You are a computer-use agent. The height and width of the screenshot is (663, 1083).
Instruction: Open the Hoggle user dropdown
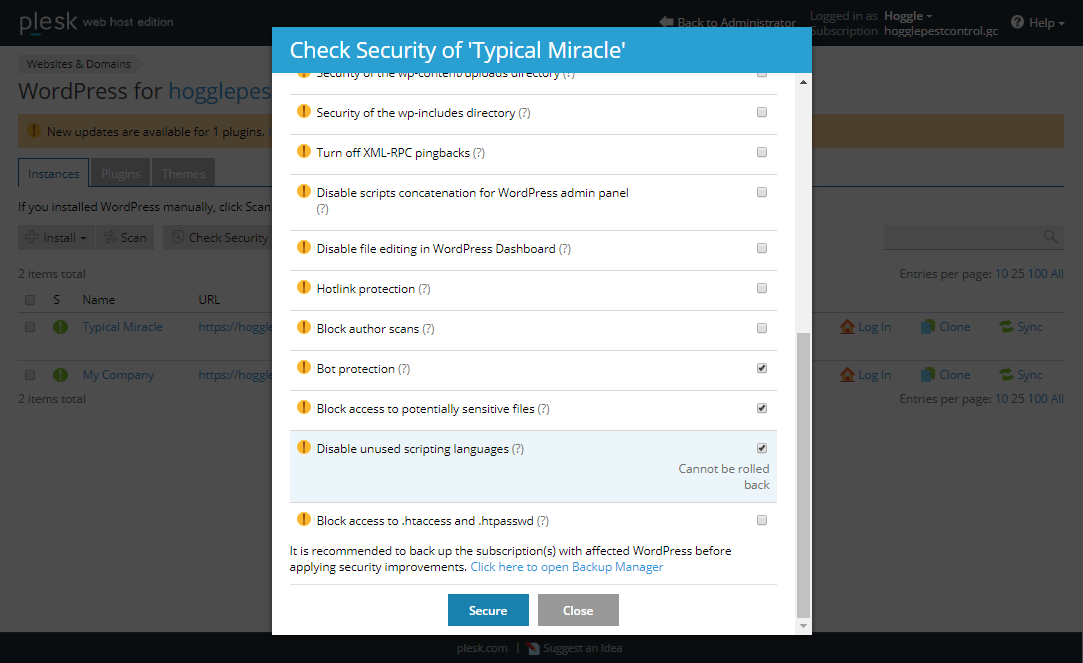pyautogui.click(x=908, y=16)
